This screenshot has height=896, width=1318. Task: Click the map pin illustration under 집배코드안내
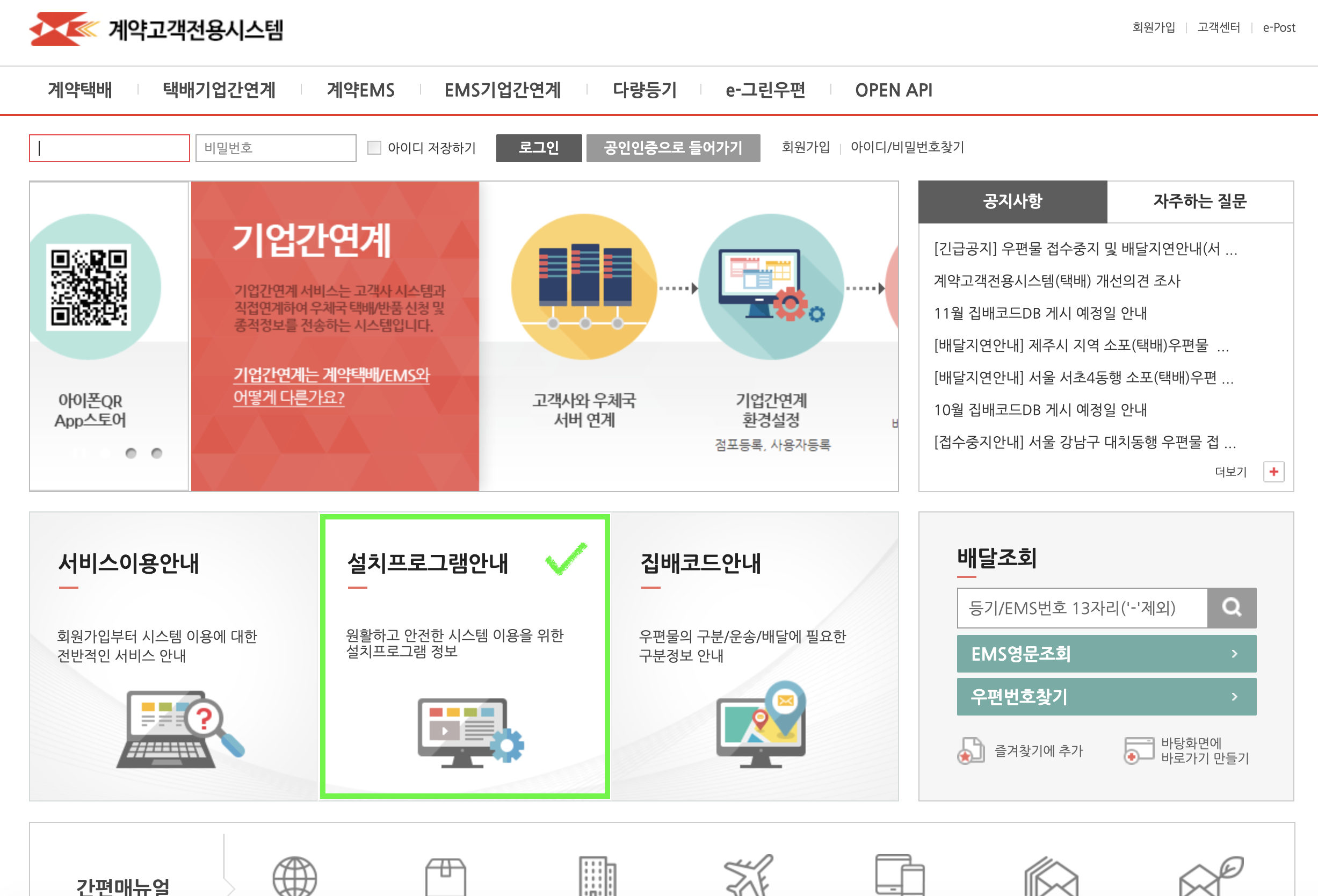(x=761, y=724)
